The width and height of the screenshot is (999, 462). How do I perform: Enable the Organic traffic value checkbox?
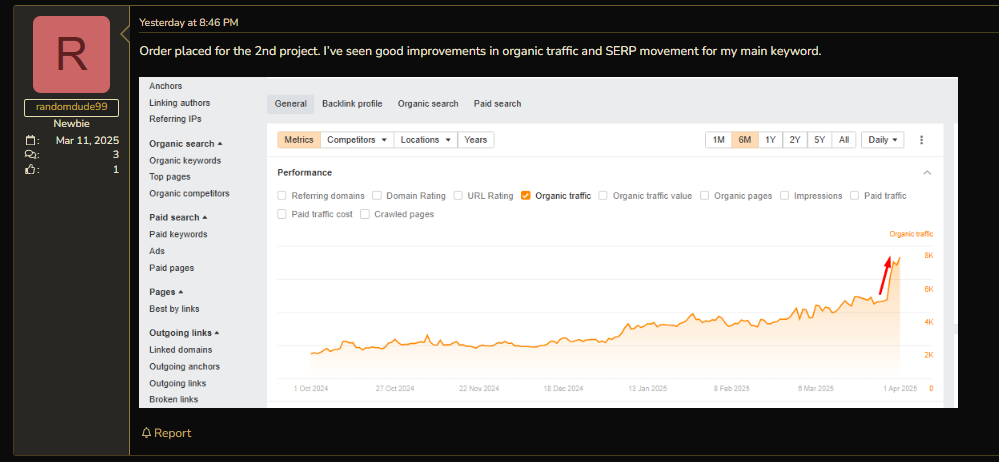click(603, 196)
